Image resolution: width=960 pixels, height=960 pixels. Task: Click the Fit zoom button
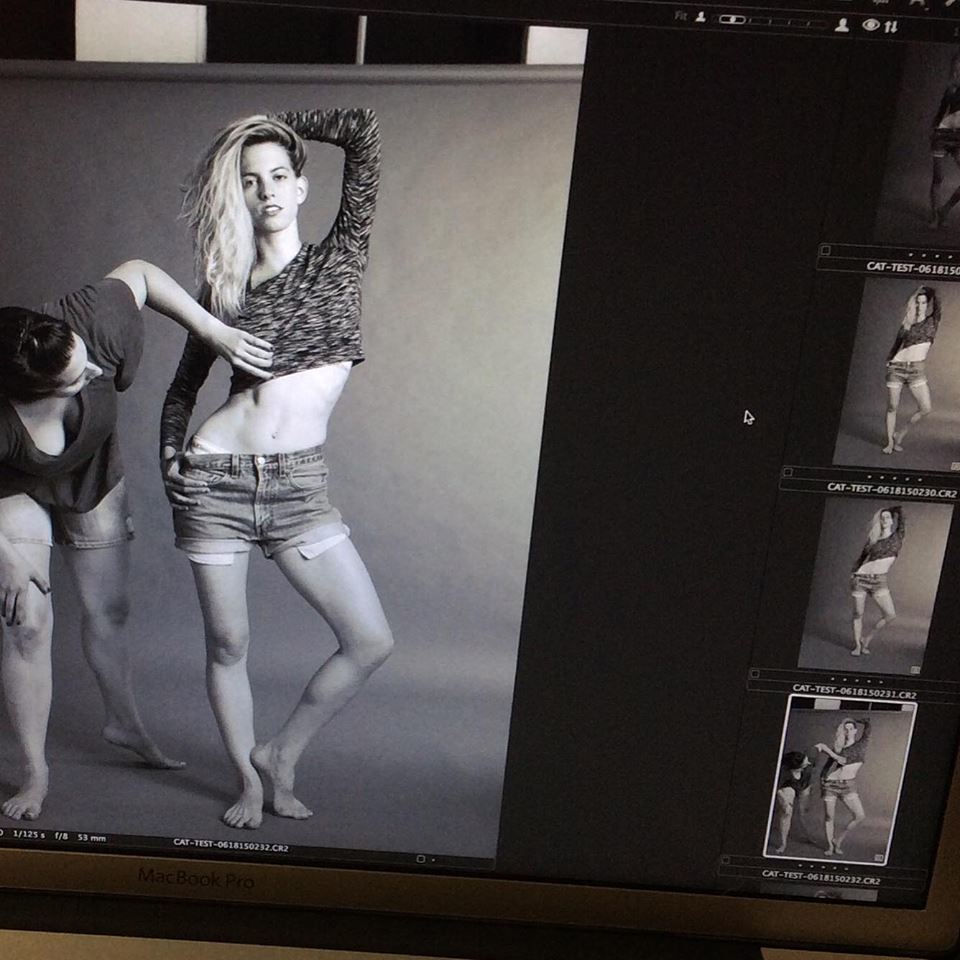tap(681, 17)
